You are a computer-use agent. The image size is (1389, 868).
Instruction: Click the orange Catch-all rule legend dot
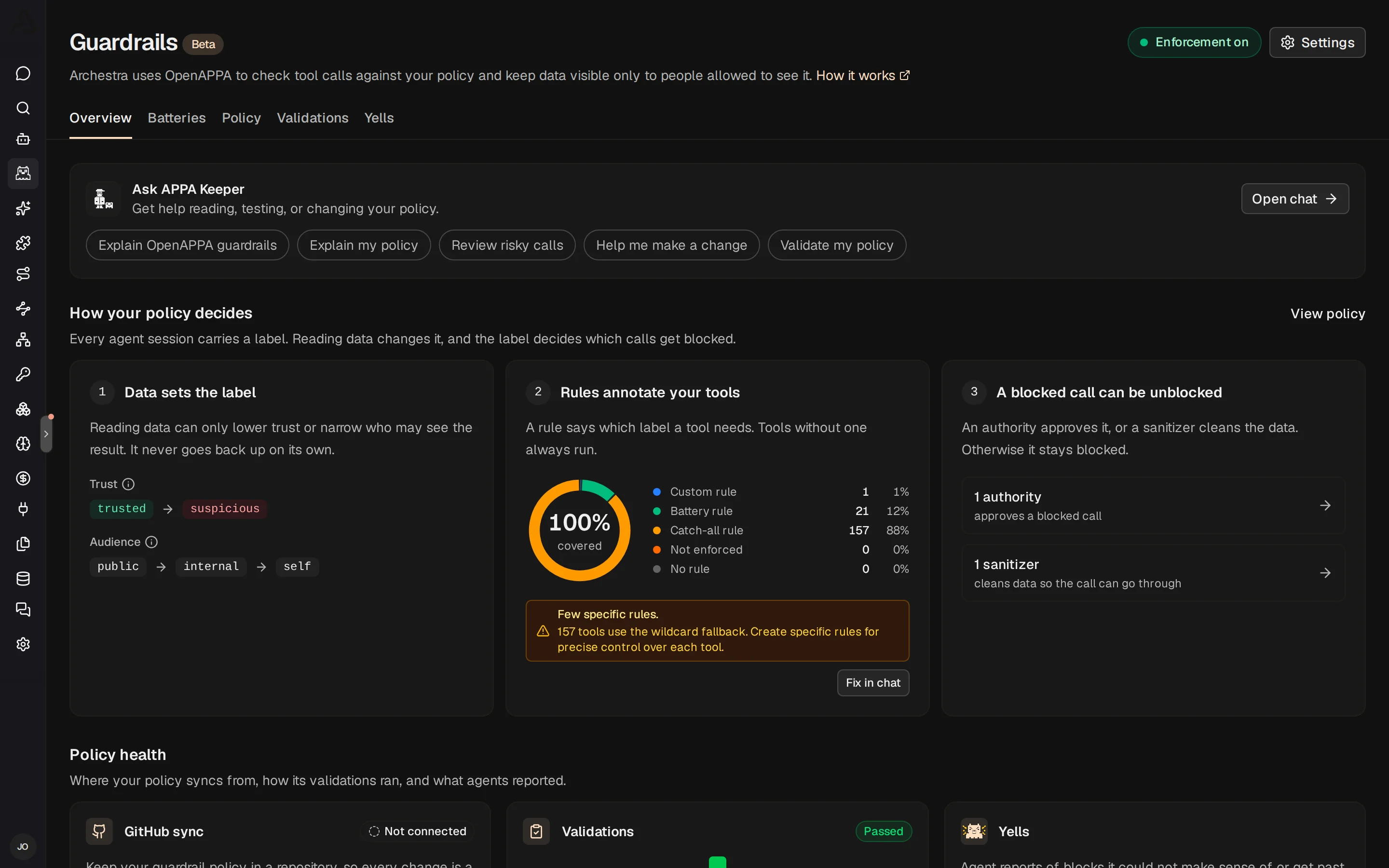pyautogui.click(x=656, y=530)
